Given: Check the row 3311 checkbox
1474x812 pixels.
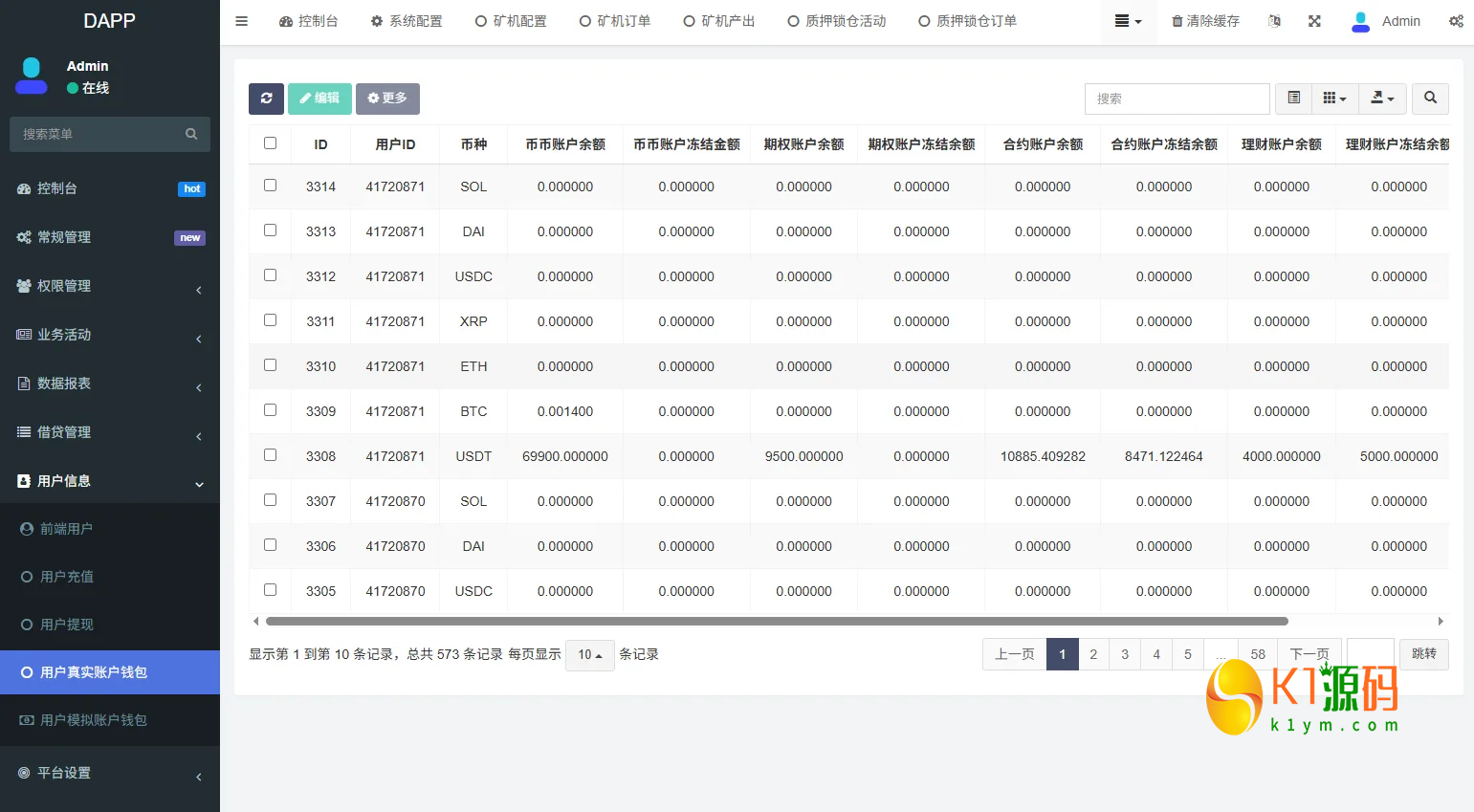Looking at the screenshot, I should pos(270,320).
